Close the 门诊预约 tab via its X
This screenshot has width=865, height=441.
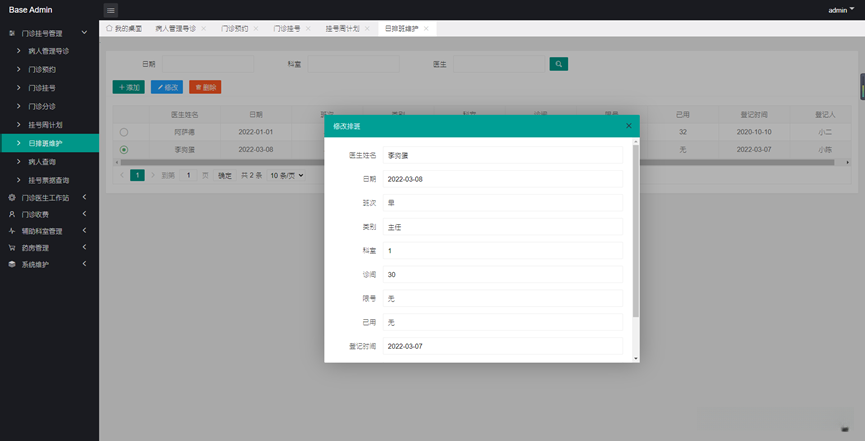[256, 29]
